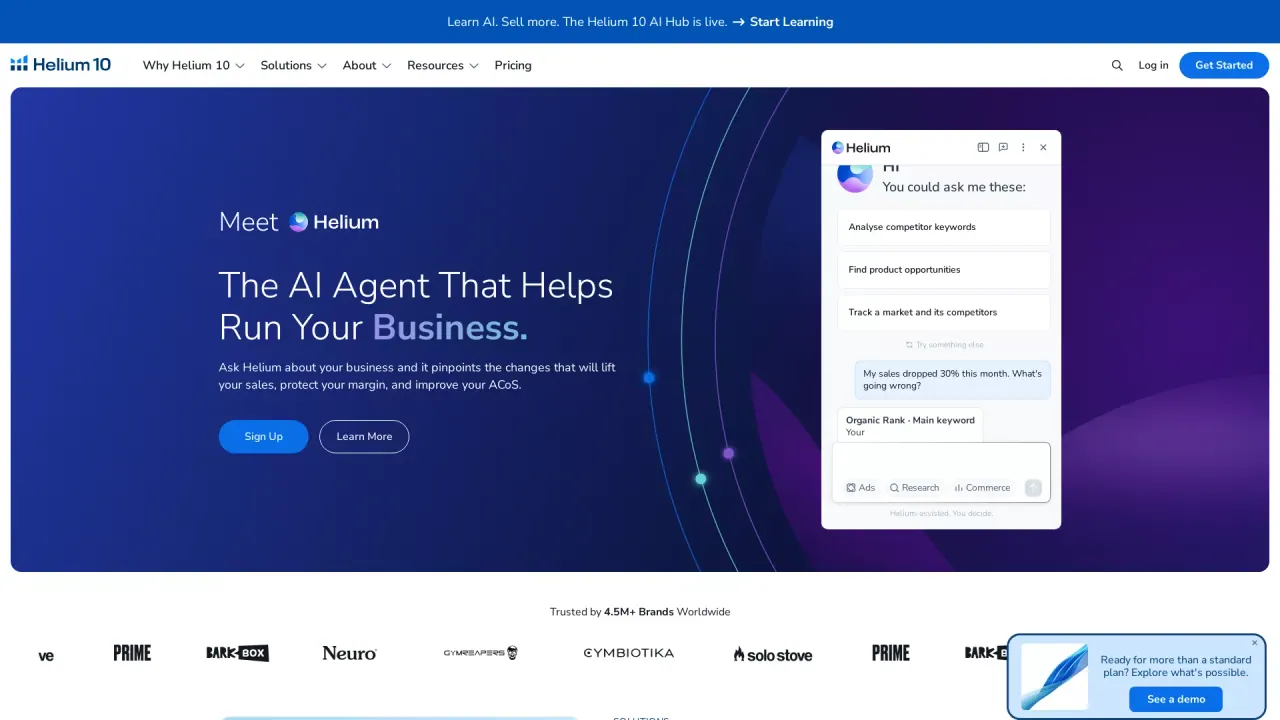Click the Try something else refresh icon
This screenshot has width=1280, height=720.
(x=909, y=345)
